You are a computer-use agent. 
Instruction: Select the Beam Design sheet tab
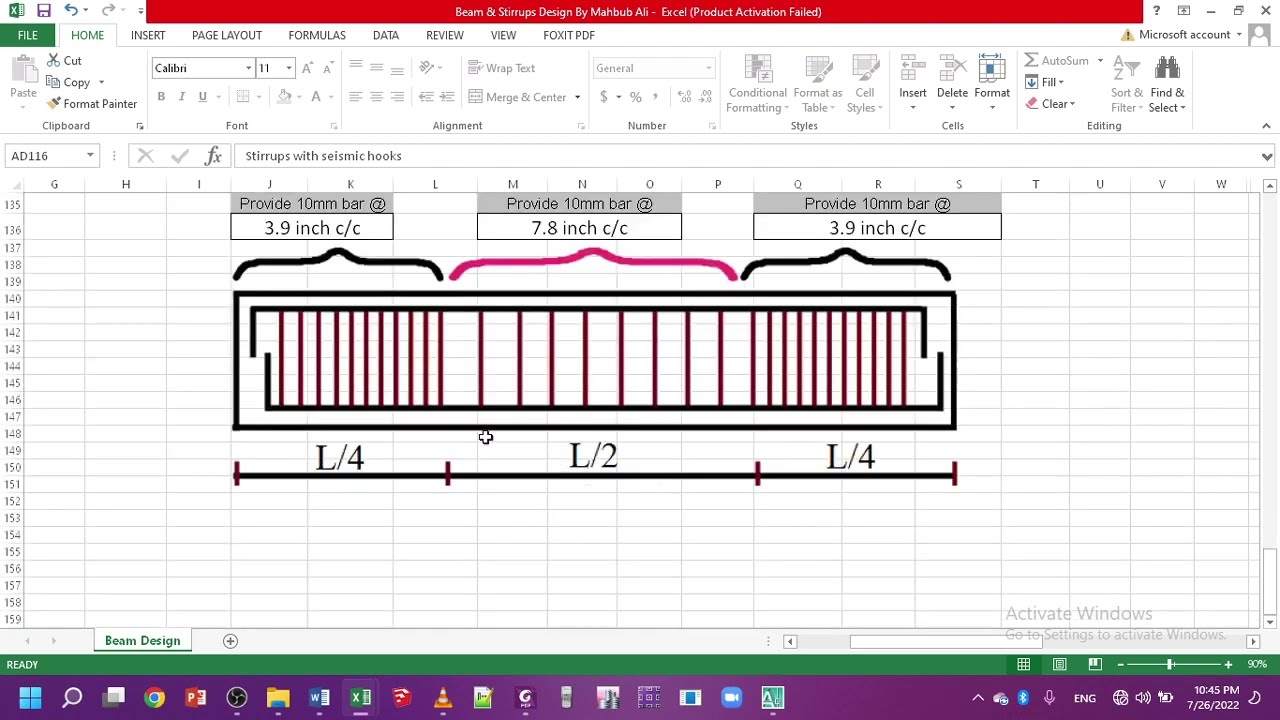[x=142, y=641]
